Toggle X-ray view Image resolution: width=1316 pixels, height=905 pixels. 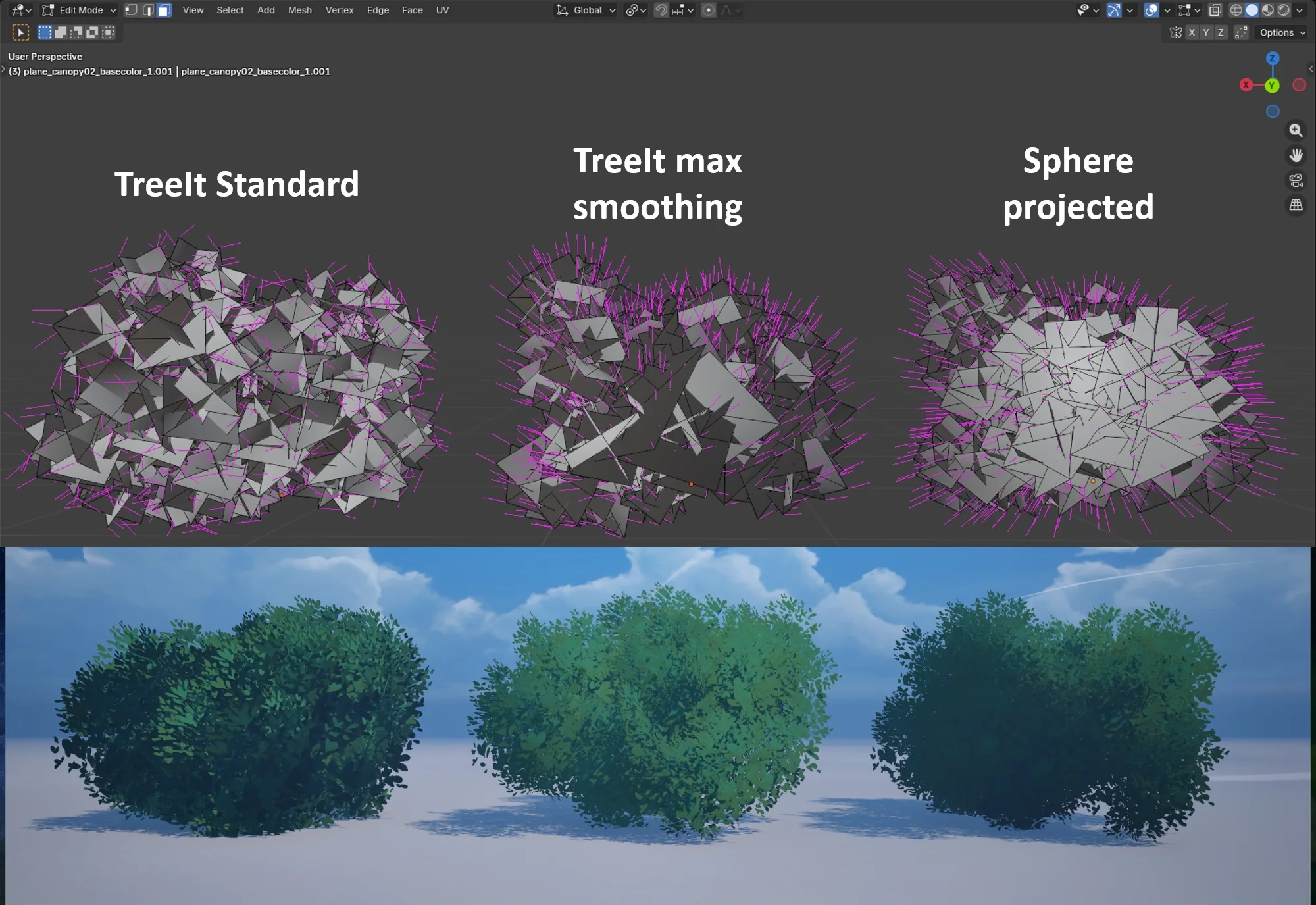pos(1215,10)
